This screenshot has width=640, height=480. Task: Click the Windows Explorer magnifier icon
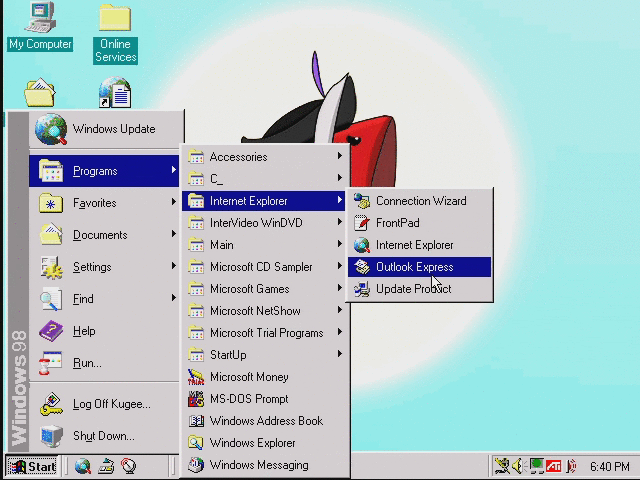pos(196,443)
